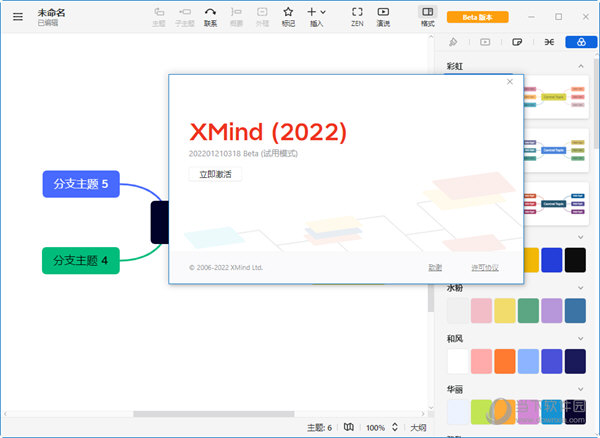600x438 pixels.
Task: Add a summary with the 概要 icon
Action: tap(236, 17)
